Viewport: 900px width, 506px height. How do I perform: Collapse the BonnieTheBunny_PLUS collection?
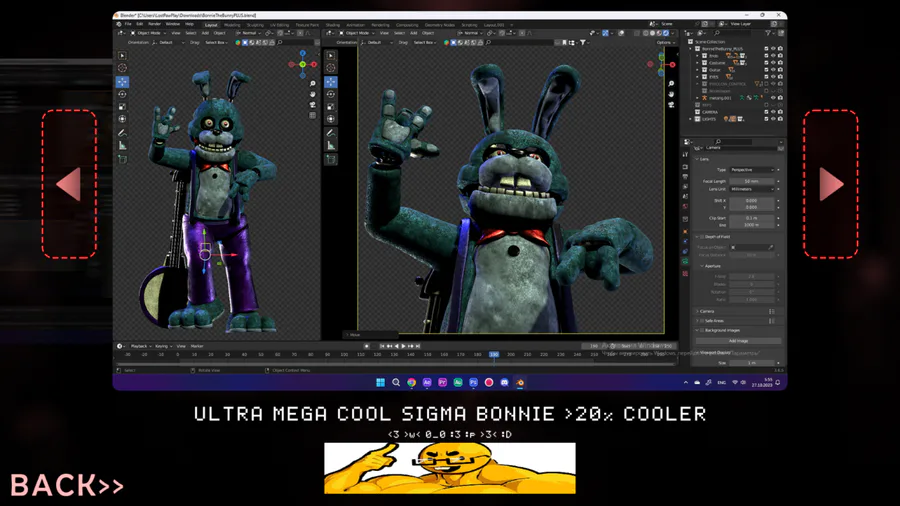pyautogui.click(x=691, y=49)
